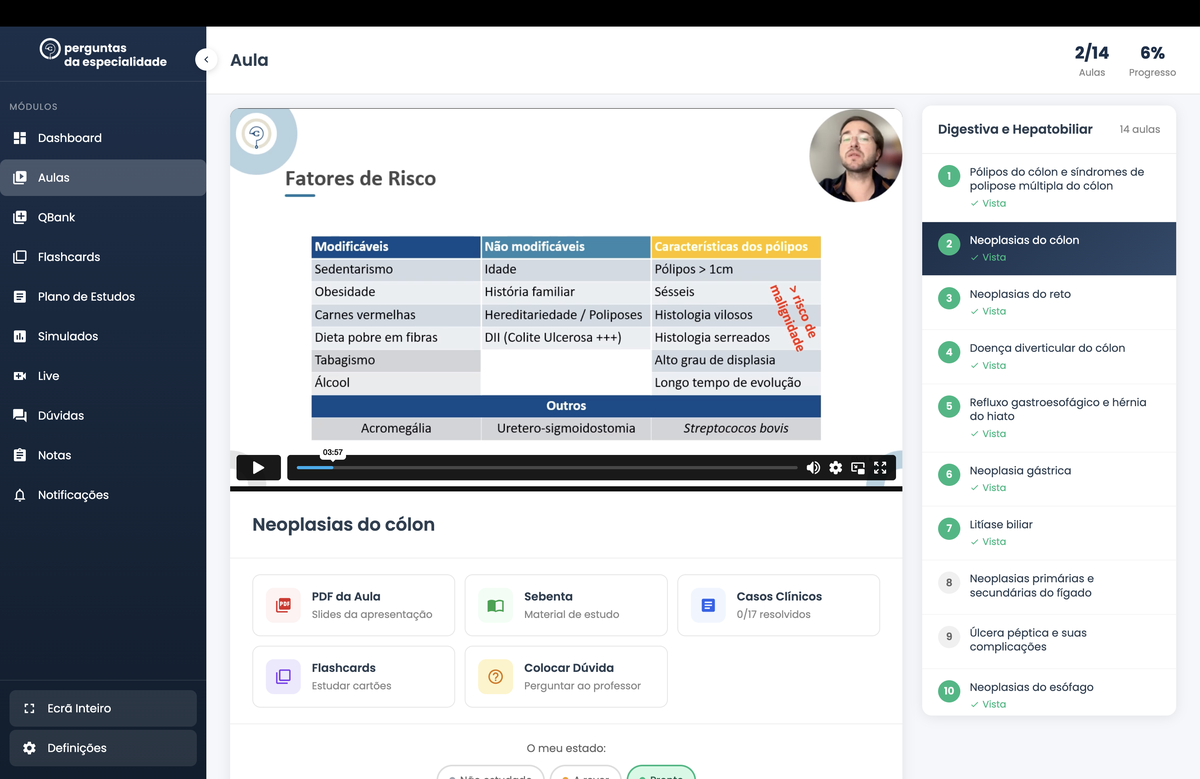The height and width of the screenshot is (779, 1200).
Task: Open the PDF da Aula resource
Action: [x=353, y=604]
